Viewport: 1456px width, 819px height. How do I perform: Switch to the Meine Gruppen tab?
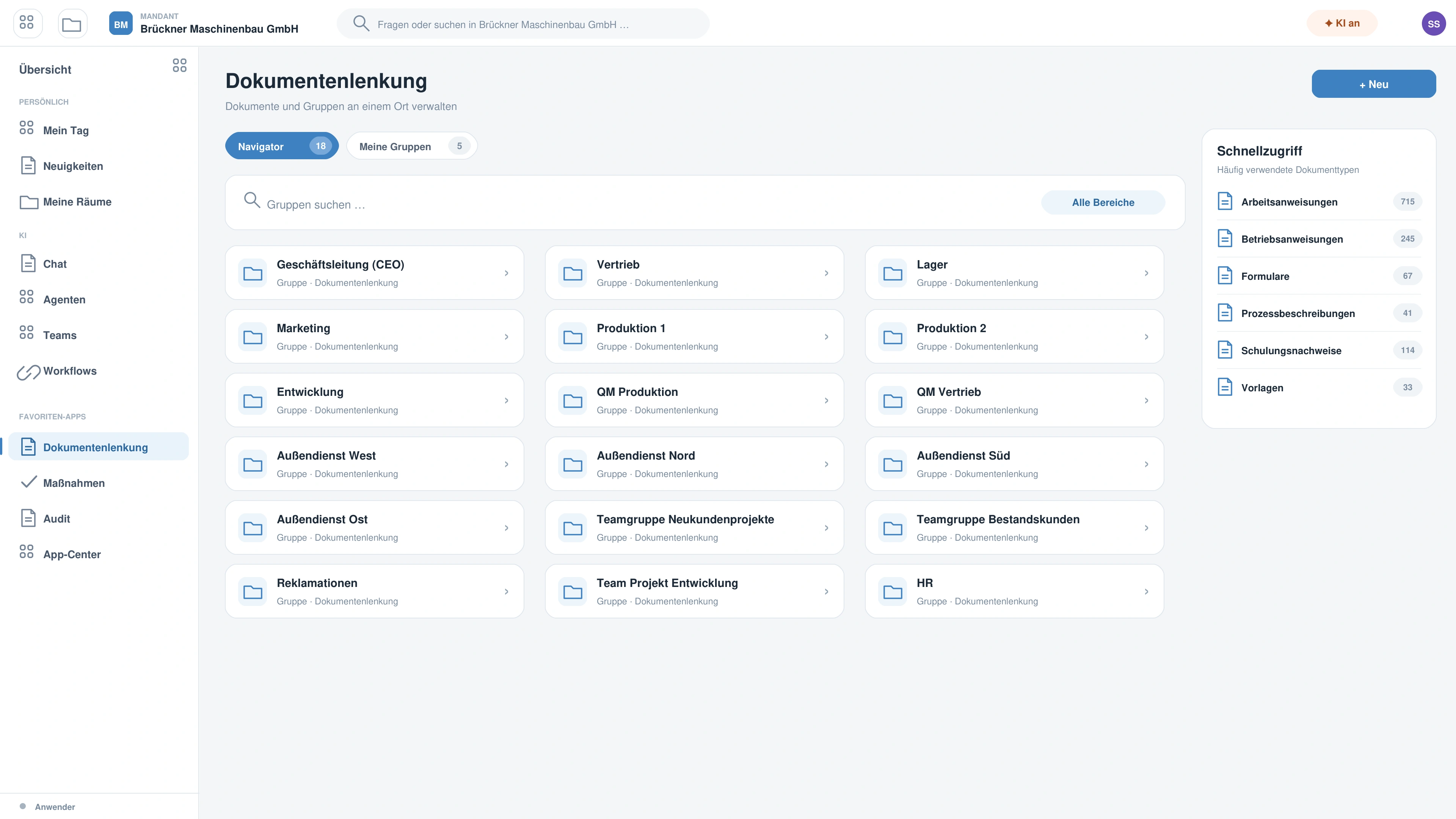(x=412, y=146)
